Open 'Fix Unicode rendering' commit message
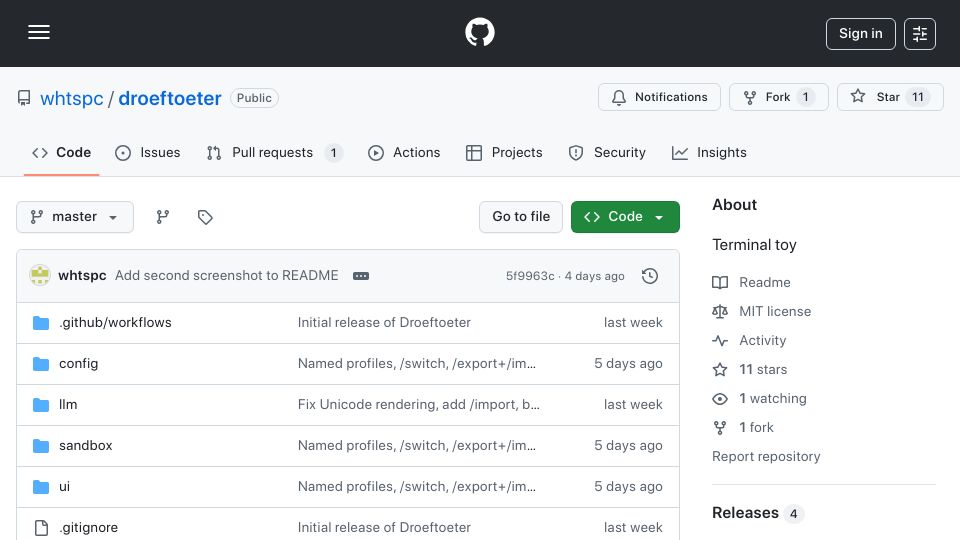960x540 pixels. [x=419, y=405]
